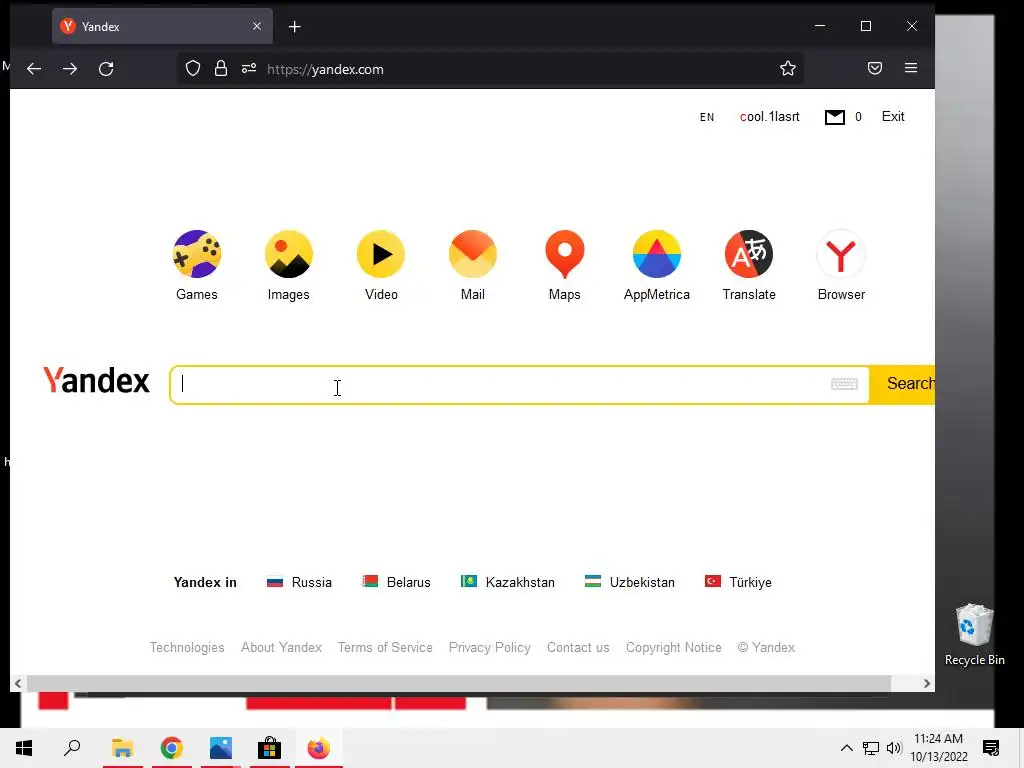Open Yandex Video icon
This screenshot has width=1024, height=768.
pos(381,255)
